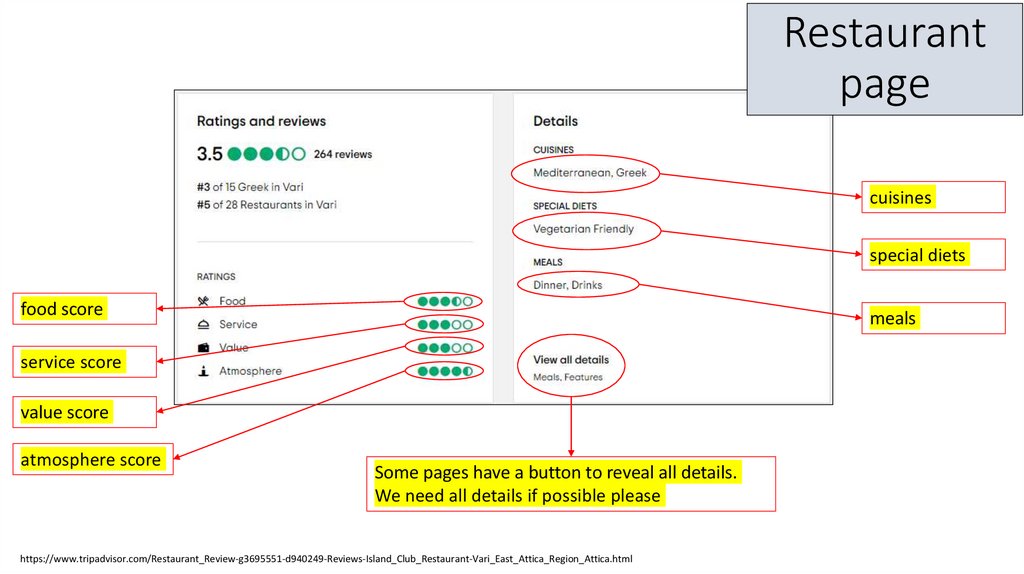The image size is (1024, 574).
Task: Click the CUISINES section label
Action: pos(553,150)
